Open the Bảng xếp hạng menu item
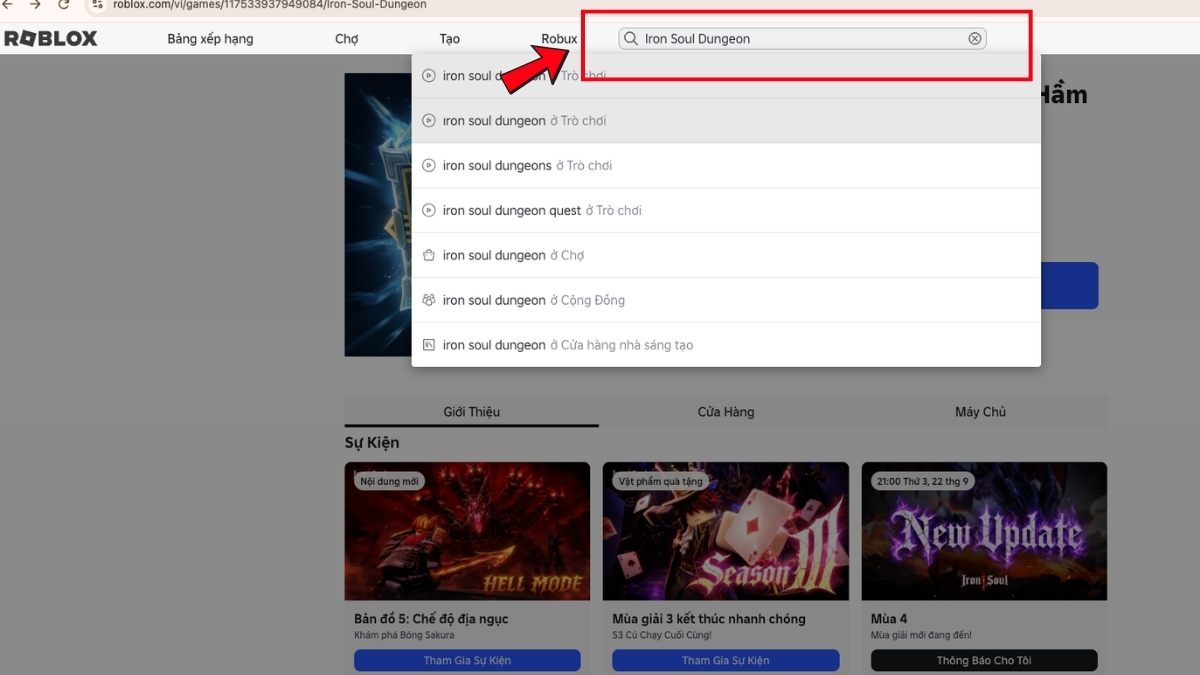Screen dimensions: 1200x675 coord(210,39)
